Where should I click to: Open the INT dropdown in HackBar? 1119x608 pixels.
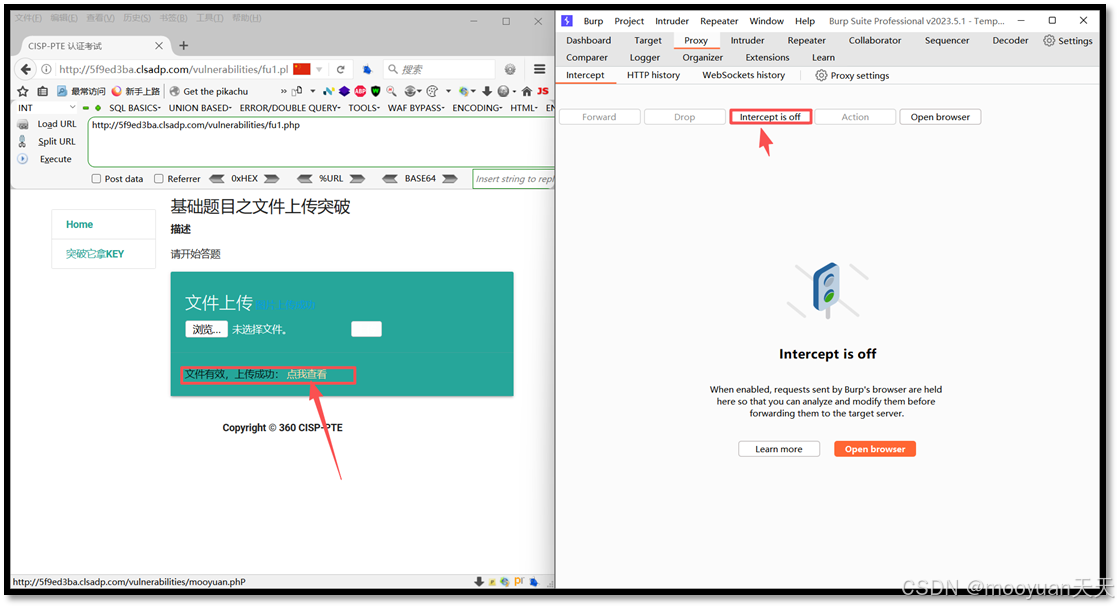click(x=46, y=108)
